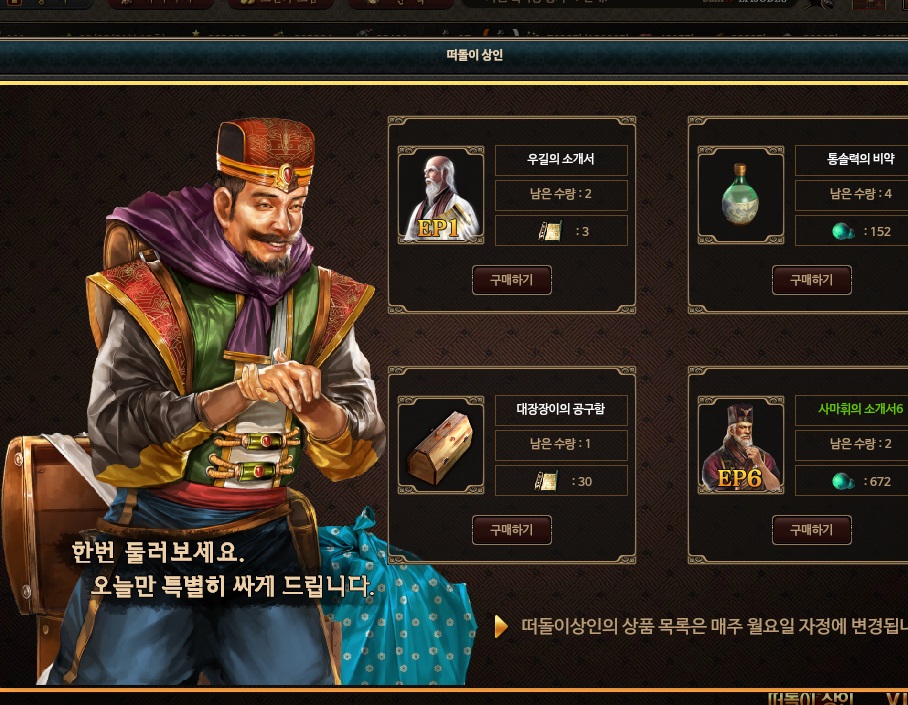This screenshot has height=705, width=908.
Task: Buy 대장장이의 공구함 with its 구매하기 button
Action: 511,529
